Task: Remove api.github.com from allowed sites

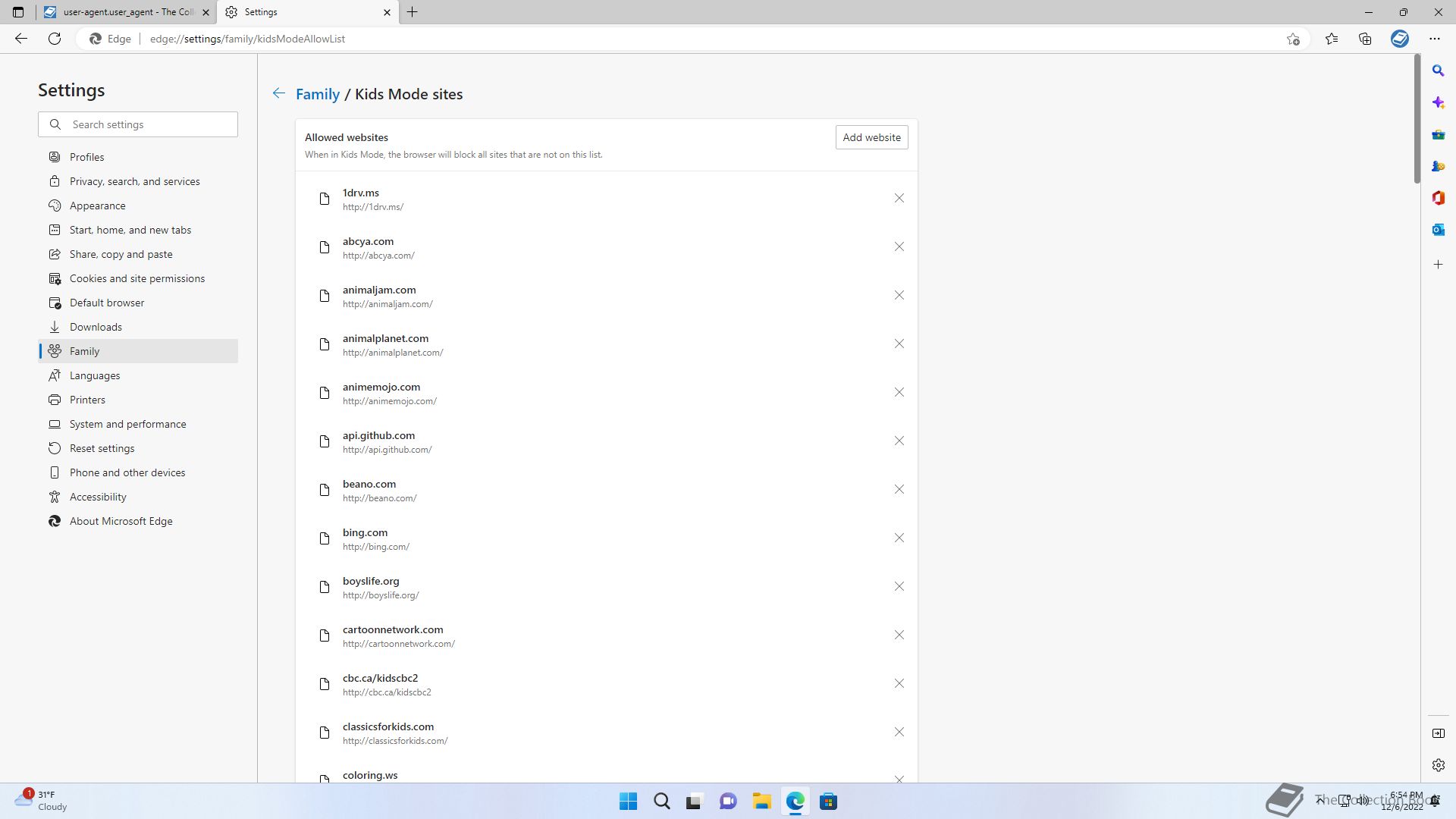Action: (899, 441)
